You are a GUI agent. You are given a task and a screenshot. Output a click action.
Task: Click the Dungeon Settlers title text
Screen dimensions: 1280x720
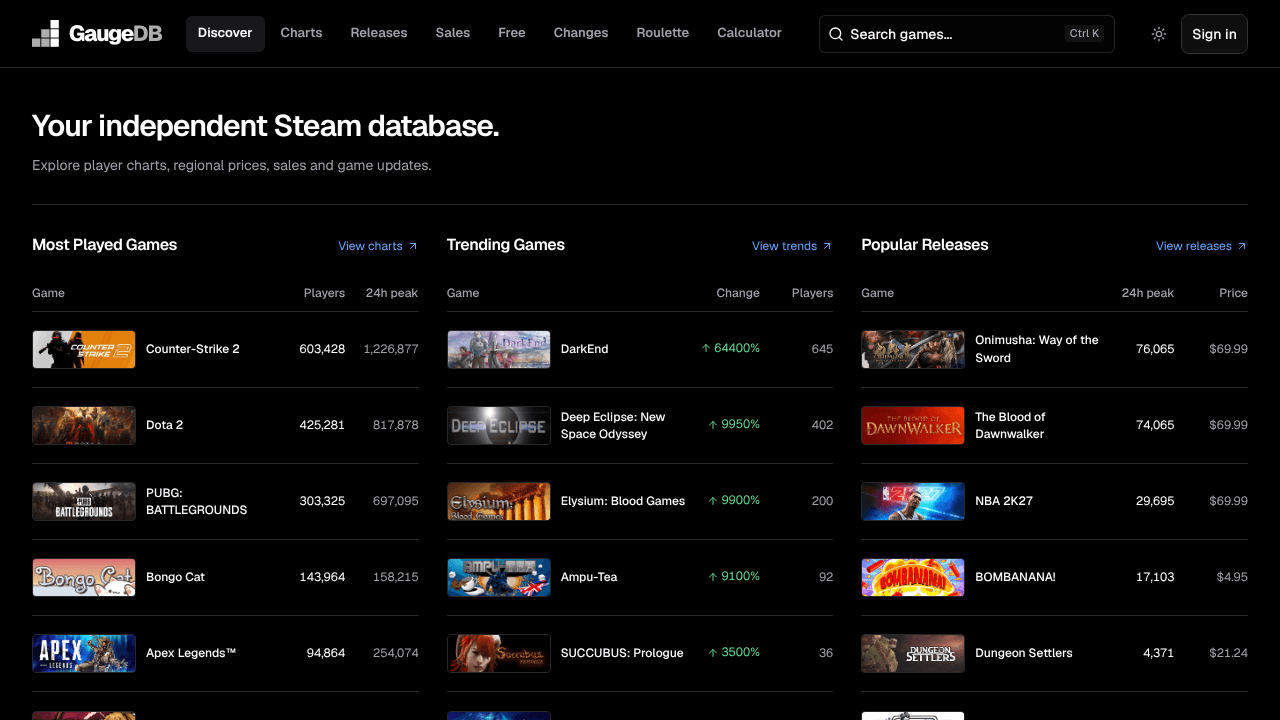point(1024,653)
